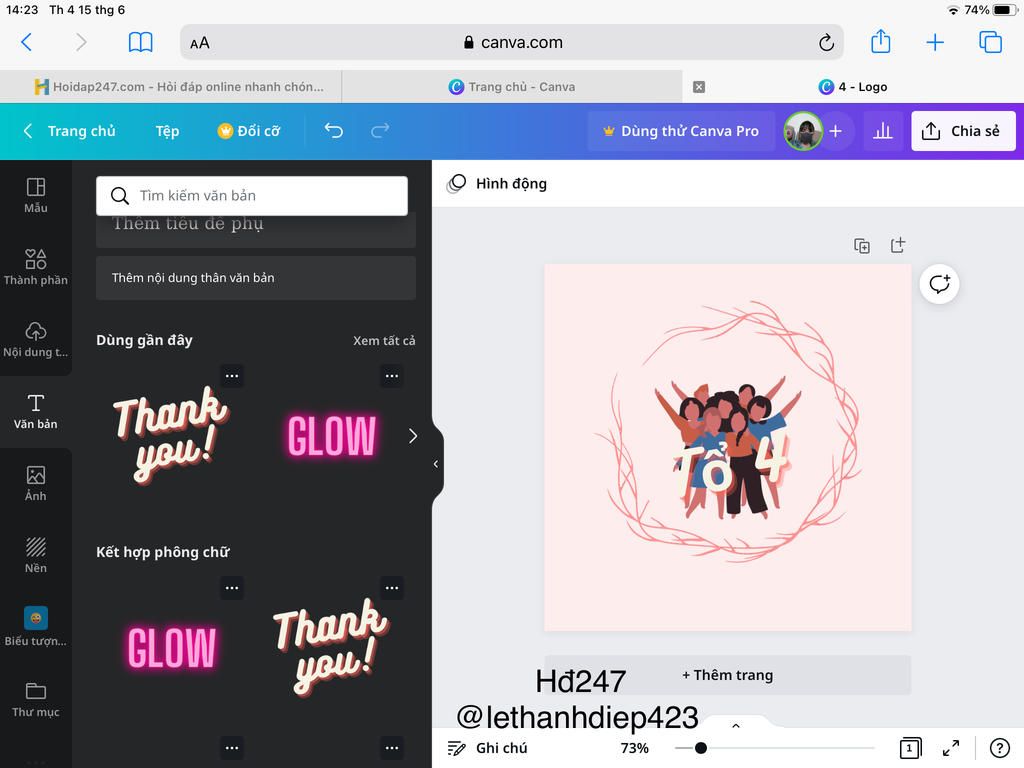This screenshot has width=1024, height=768.
Task: Open Thư mục folders panel
Action: click(36, 700)
